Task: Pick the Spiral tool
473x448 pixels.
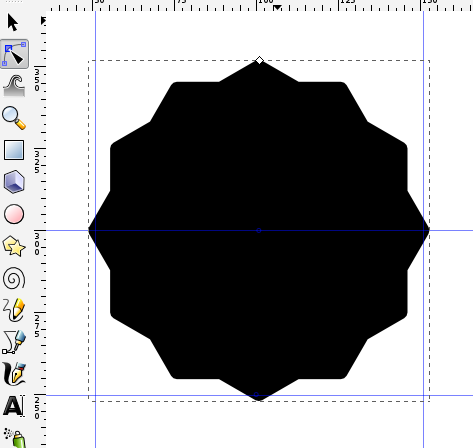Action: coord(14,278)
